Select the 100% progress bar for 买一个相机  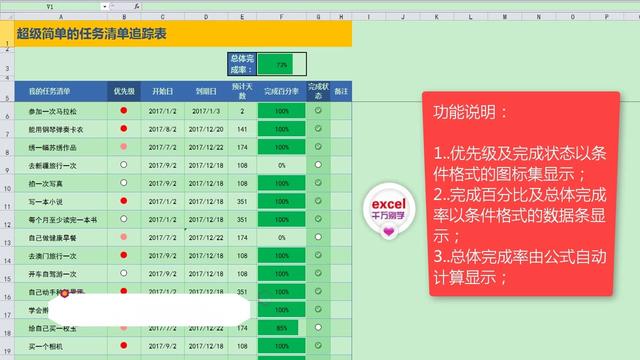point(282,346)
